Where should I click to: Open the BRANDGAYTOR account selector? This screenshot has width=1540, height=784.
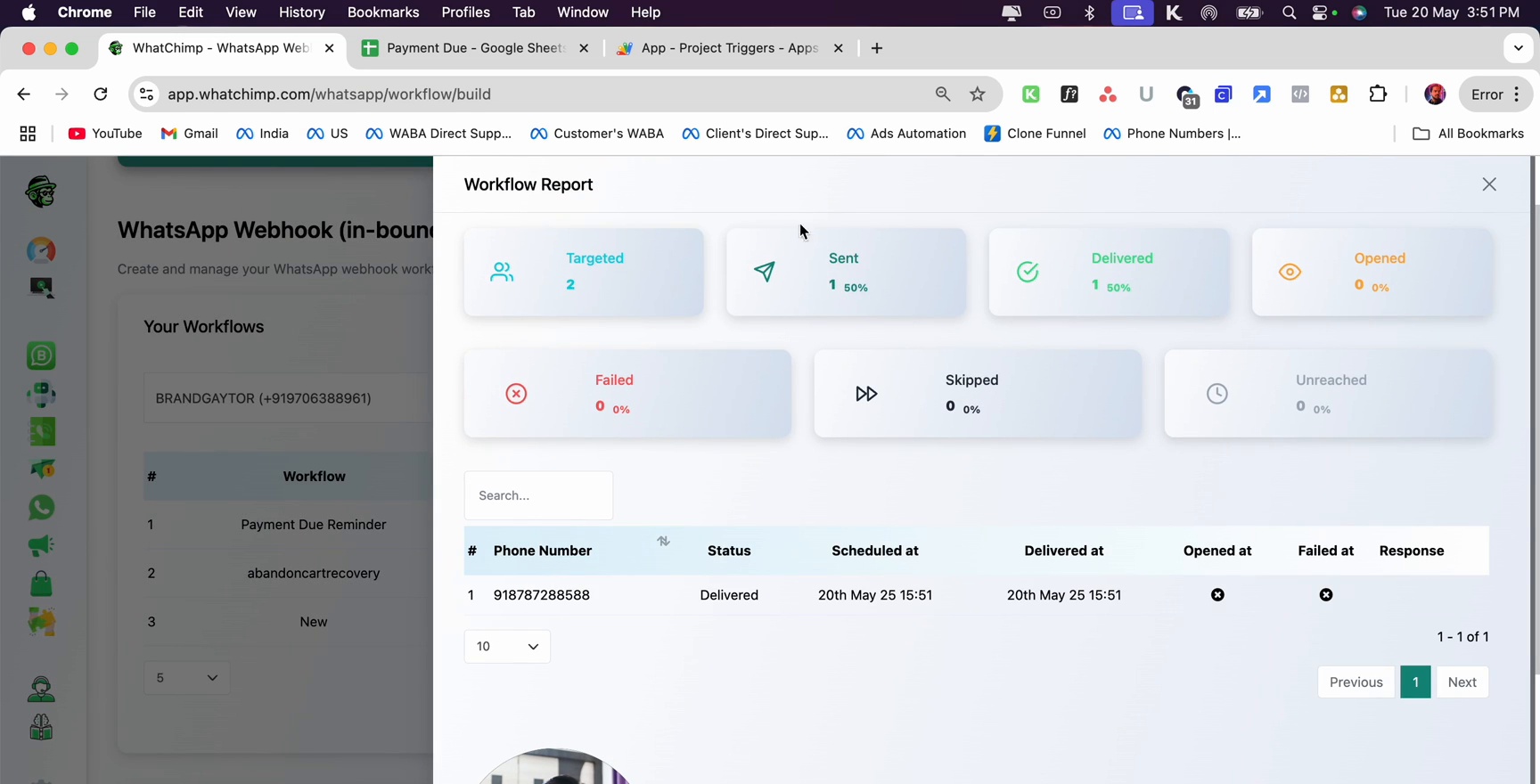click(288, 398)
